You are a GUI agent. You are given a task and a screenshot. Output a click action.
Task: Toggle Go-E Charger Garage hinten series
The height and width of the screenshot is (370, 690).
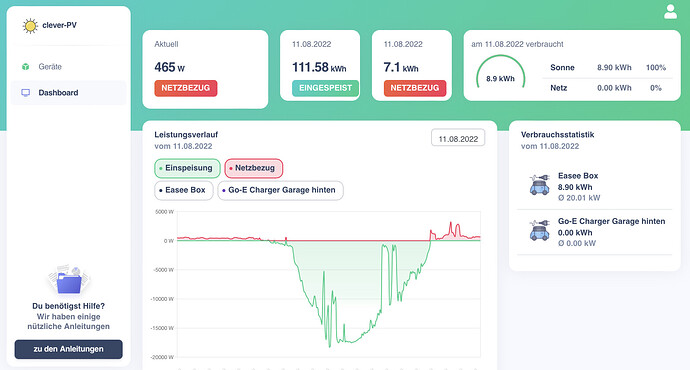tap(280, 190)
